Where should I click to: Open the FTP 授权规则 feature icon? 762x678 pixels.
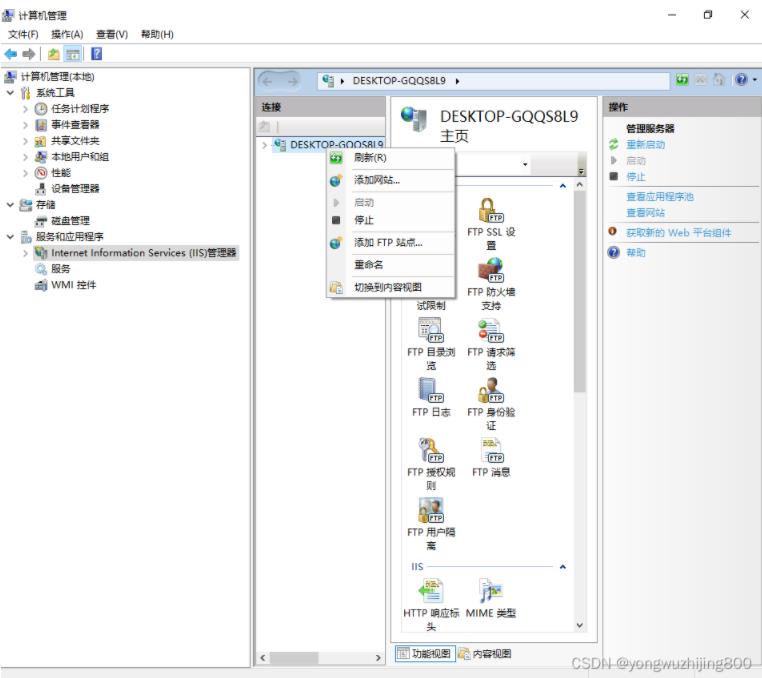pos(431,464)
